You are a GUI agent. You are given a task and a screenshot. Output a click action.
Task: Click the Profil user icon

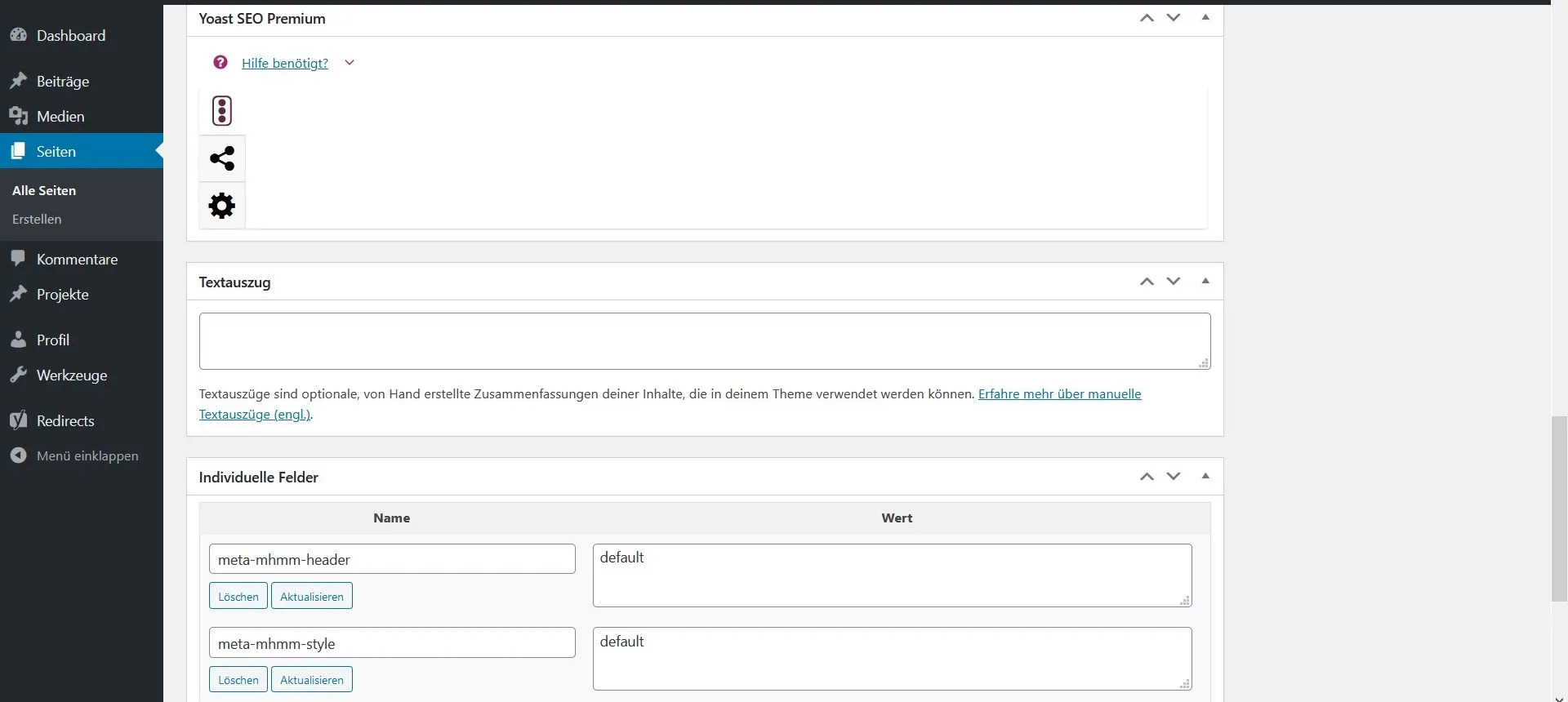[18, 340]
